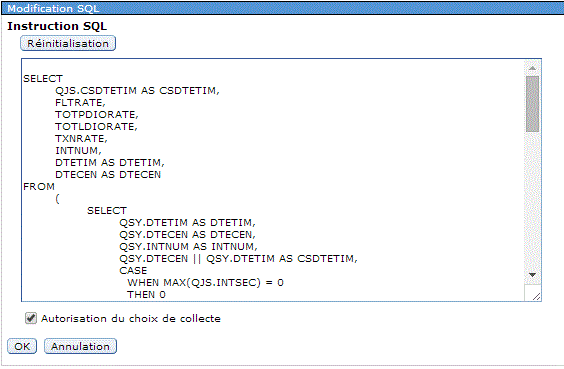Click the Modification SQL title bar
Viewport: 564px width, 369px height.
(x=282, y=8)
